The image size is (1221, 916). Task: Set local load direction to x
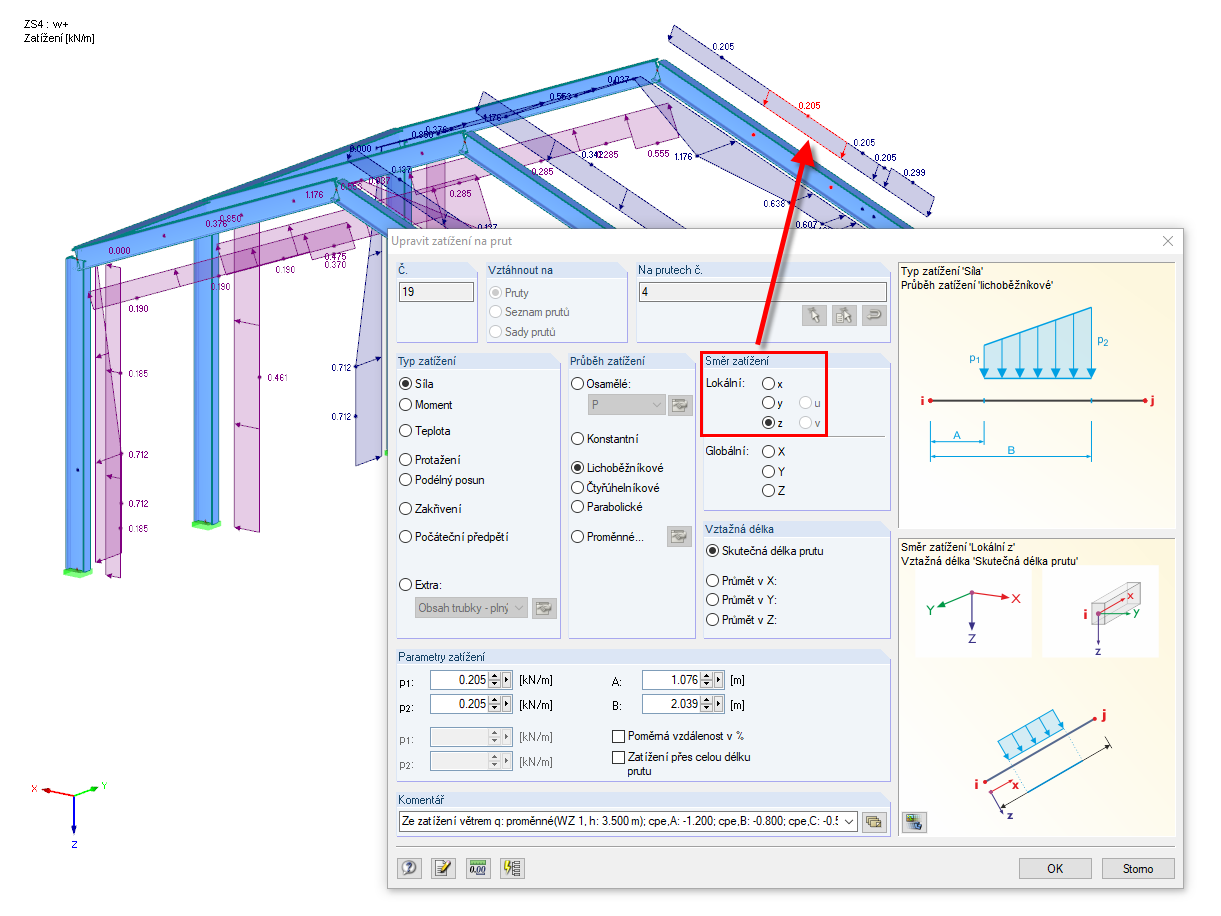[768, 384]
